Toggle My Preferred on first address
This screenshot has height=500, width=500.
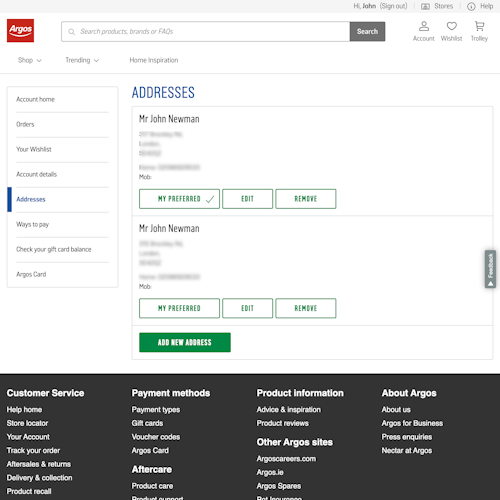pyautogui.click(x=179, y=199)
